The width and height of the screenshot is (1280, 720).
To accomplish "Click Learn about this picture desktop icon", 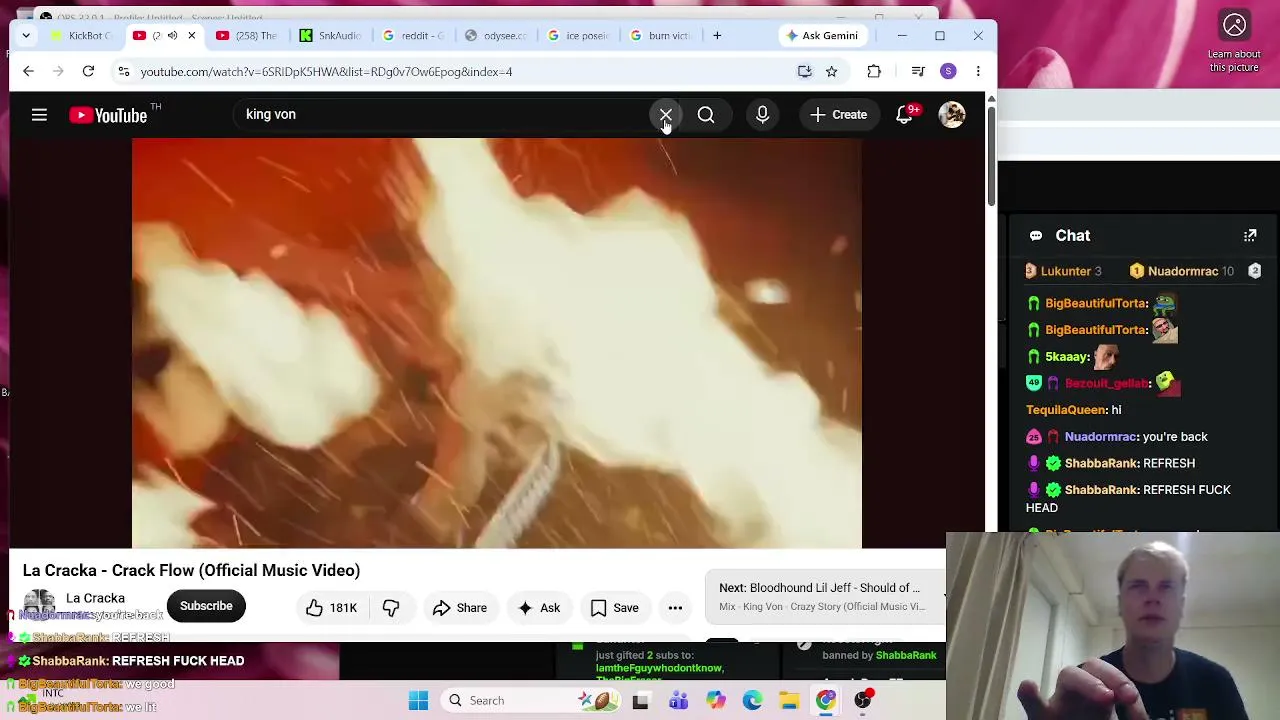I will click(x=1234, y=40).
